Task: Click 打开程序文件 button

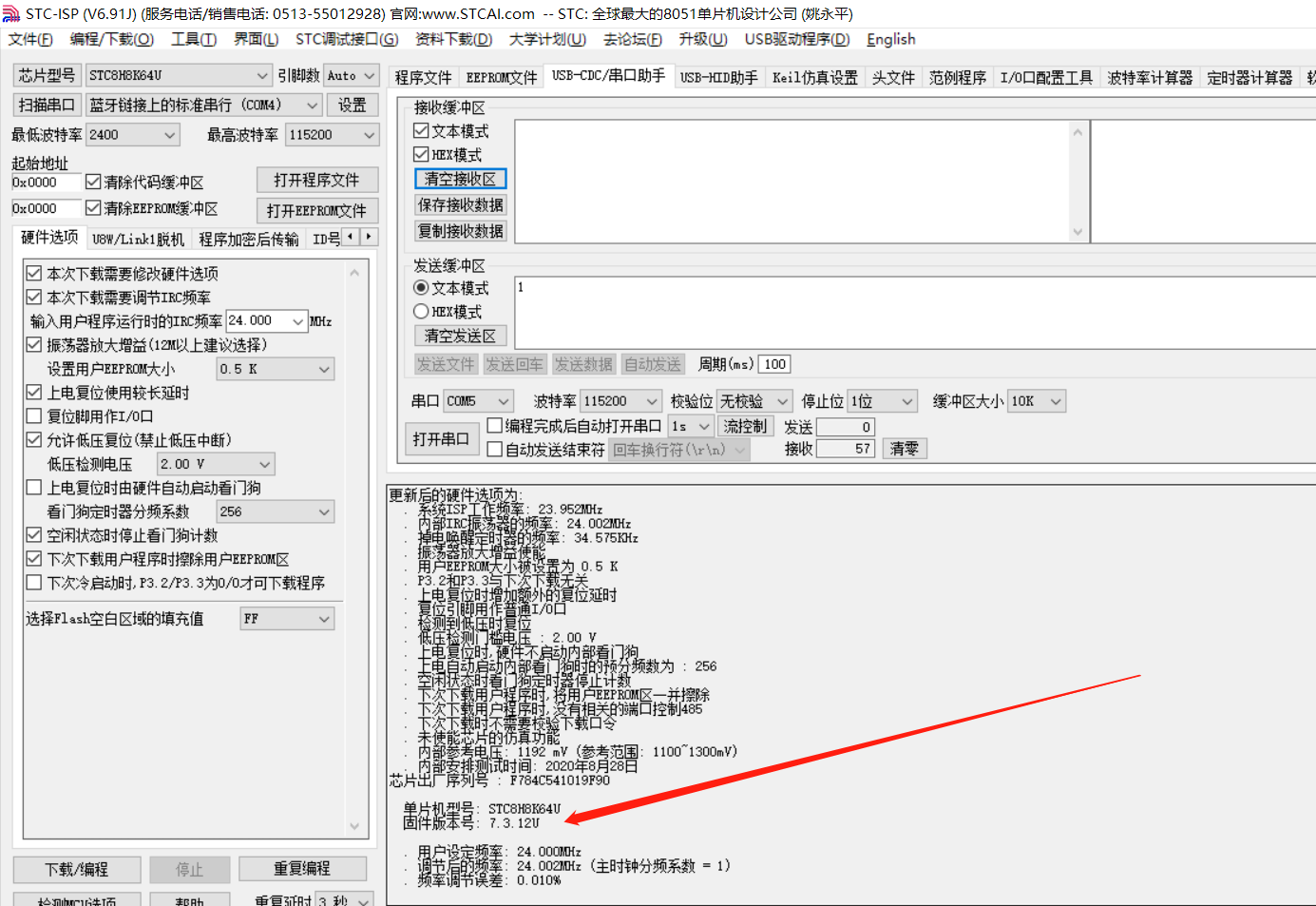Action: pos(317,180)
